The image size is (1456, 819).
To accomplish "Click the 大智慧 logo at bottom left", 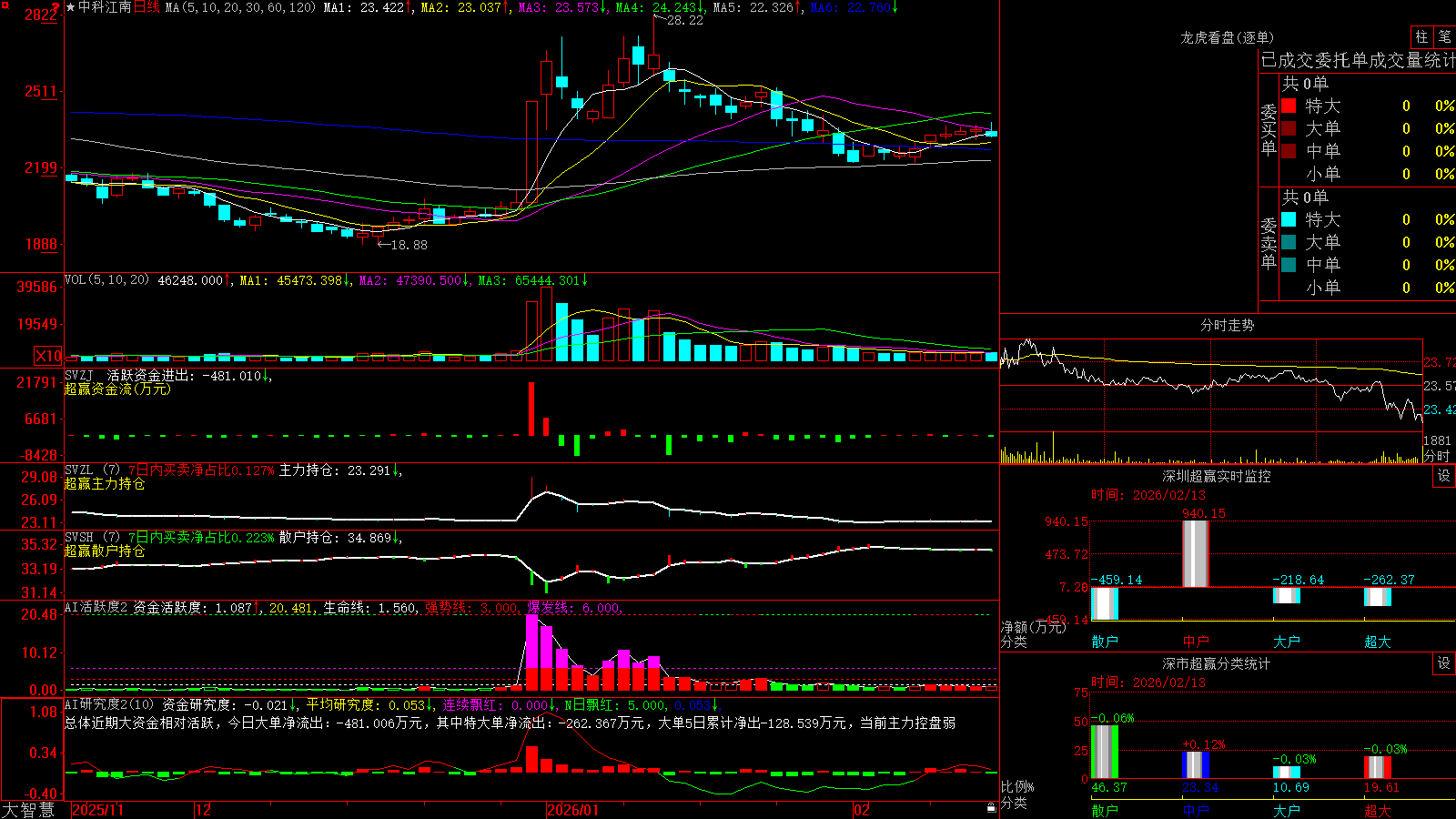I will click(x=28, y=810).
